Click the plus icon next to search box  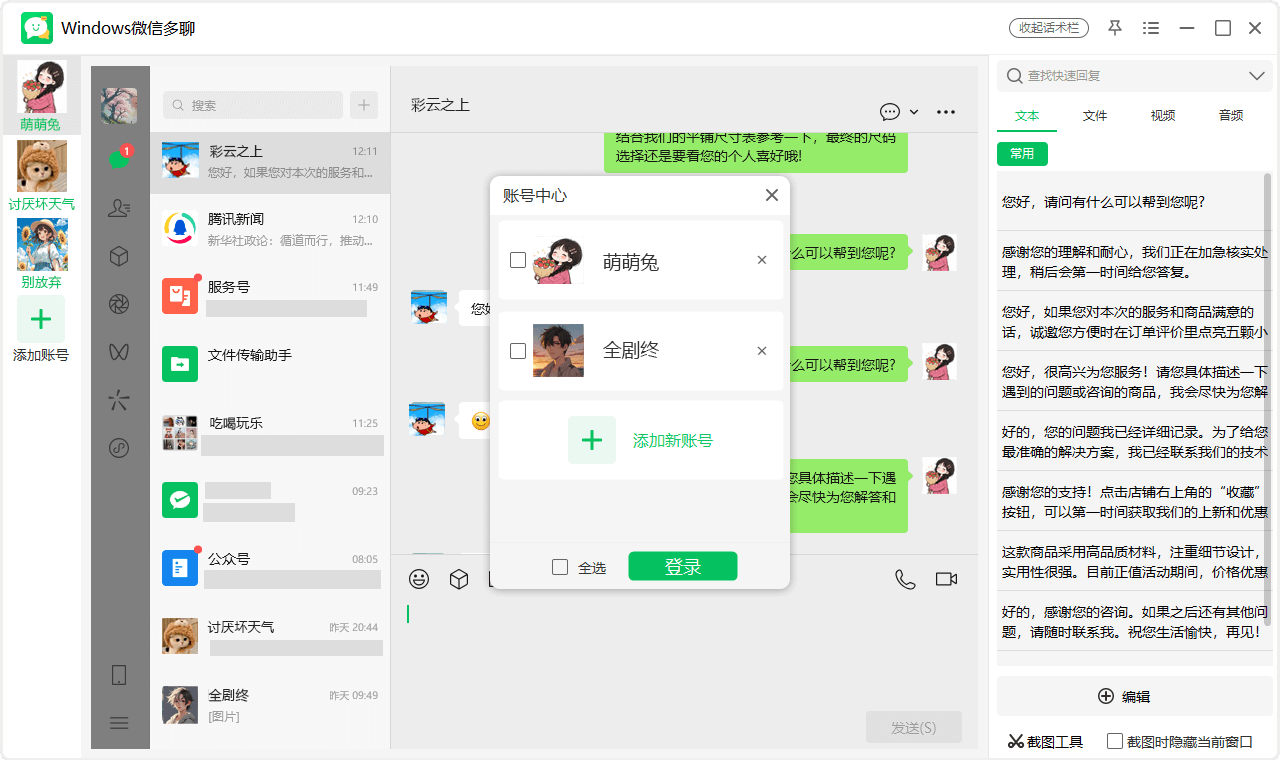[x=363, y=105]
